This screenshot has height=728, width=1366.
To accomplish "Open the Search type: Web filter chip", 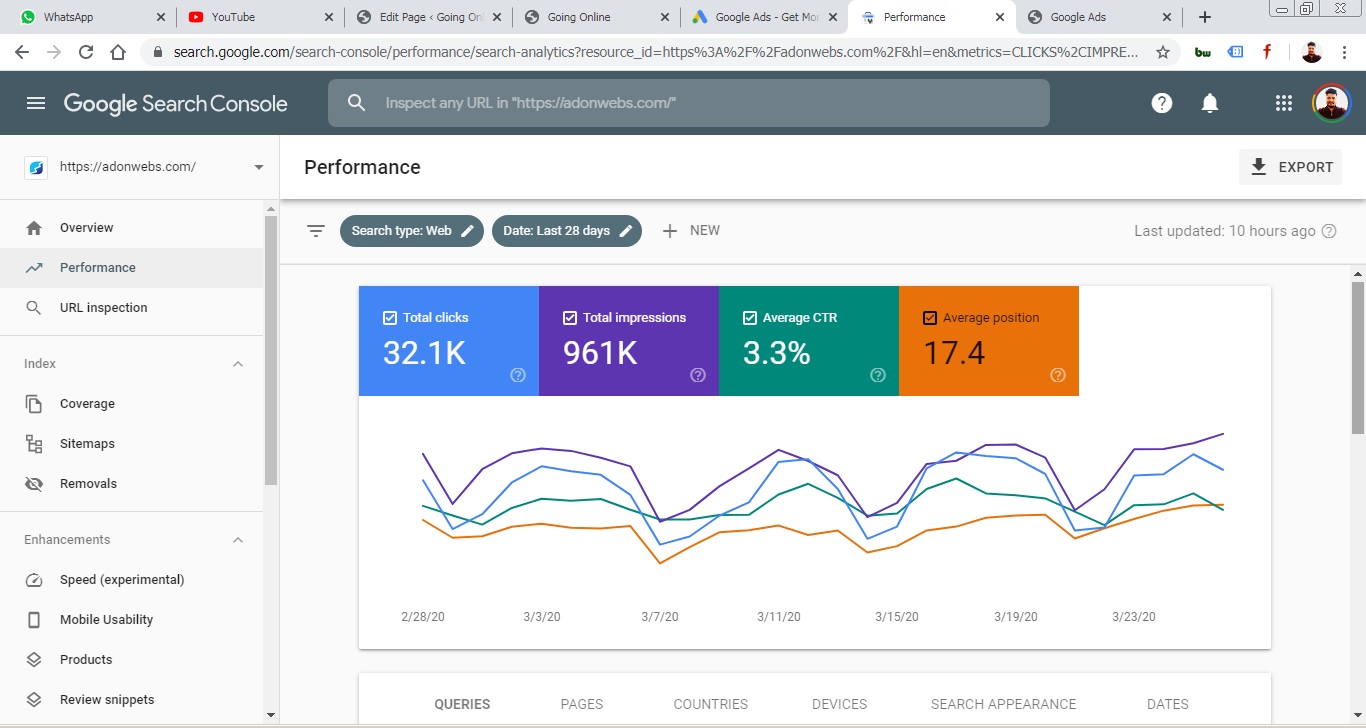I will 412,231.
